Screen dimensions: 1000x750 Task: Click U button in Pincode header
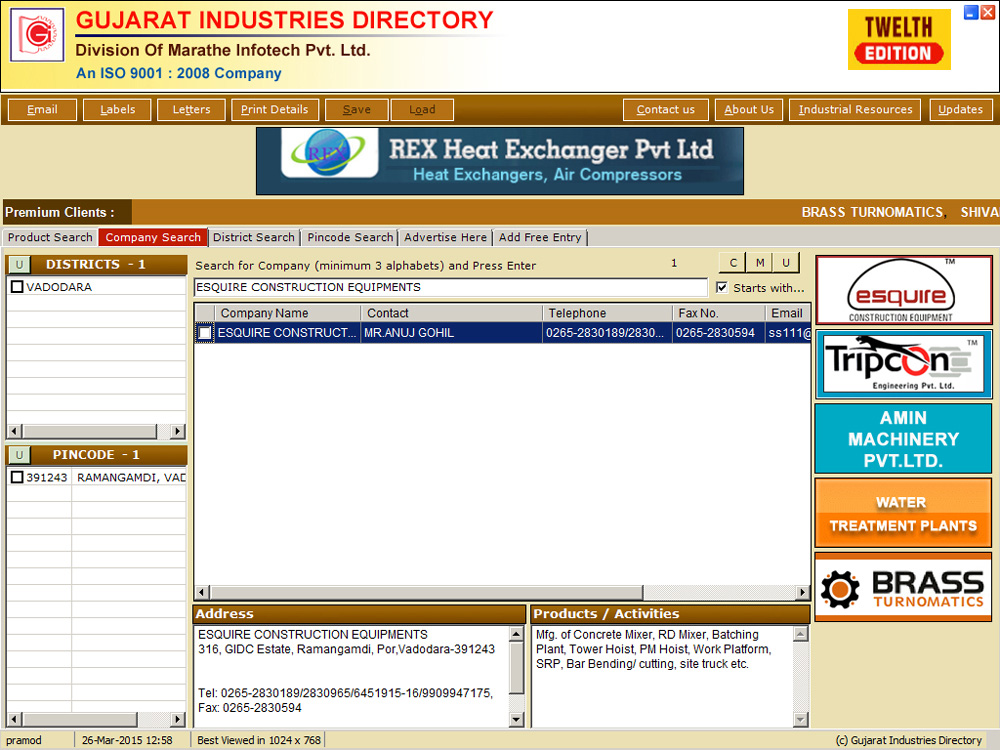coord(19,455)
